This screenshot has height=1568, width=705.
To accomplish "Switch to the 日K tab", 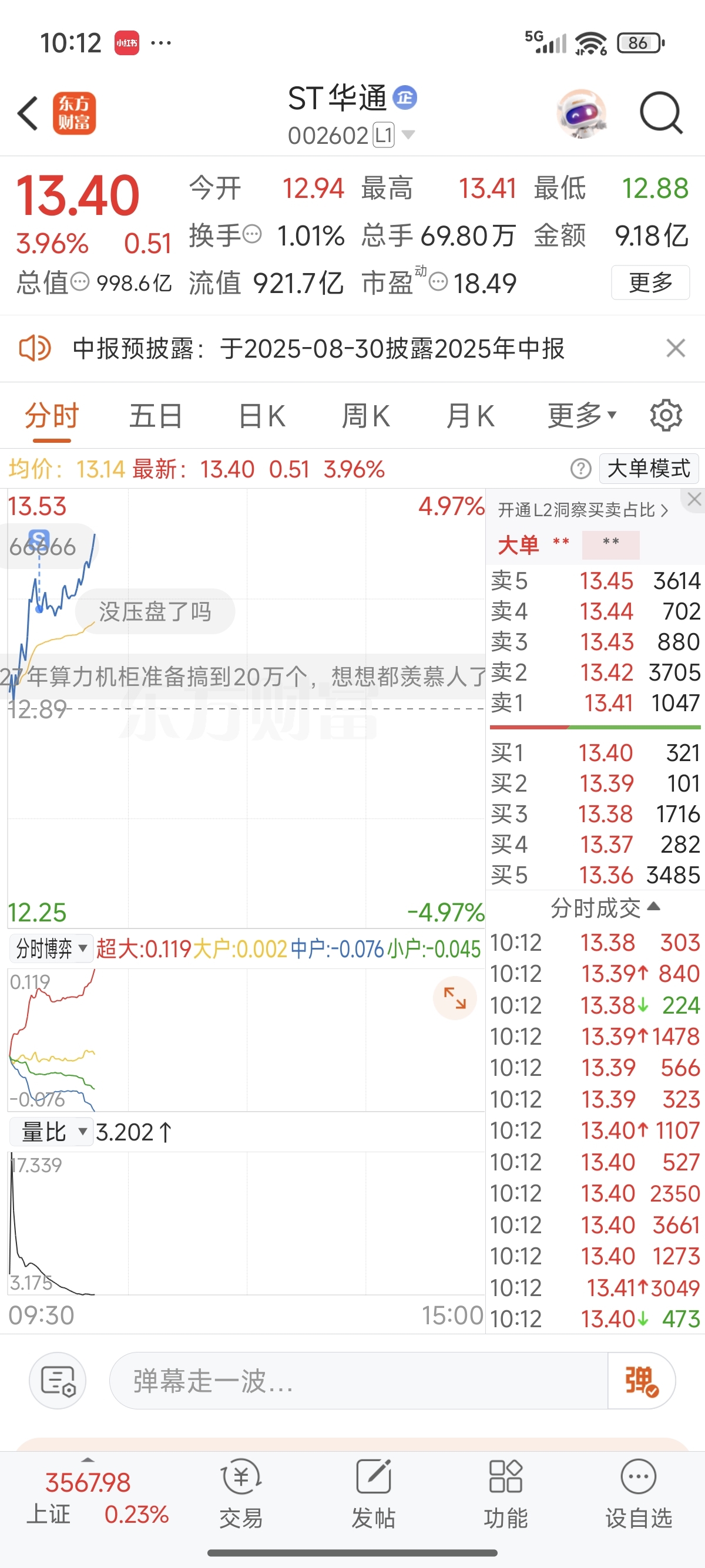I will pos(262,416).
